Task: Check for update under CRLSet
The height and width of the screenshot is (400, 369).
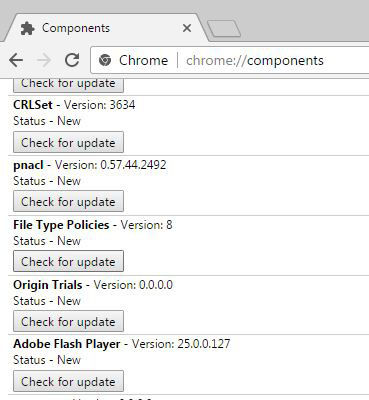Action: click(68, 142)
